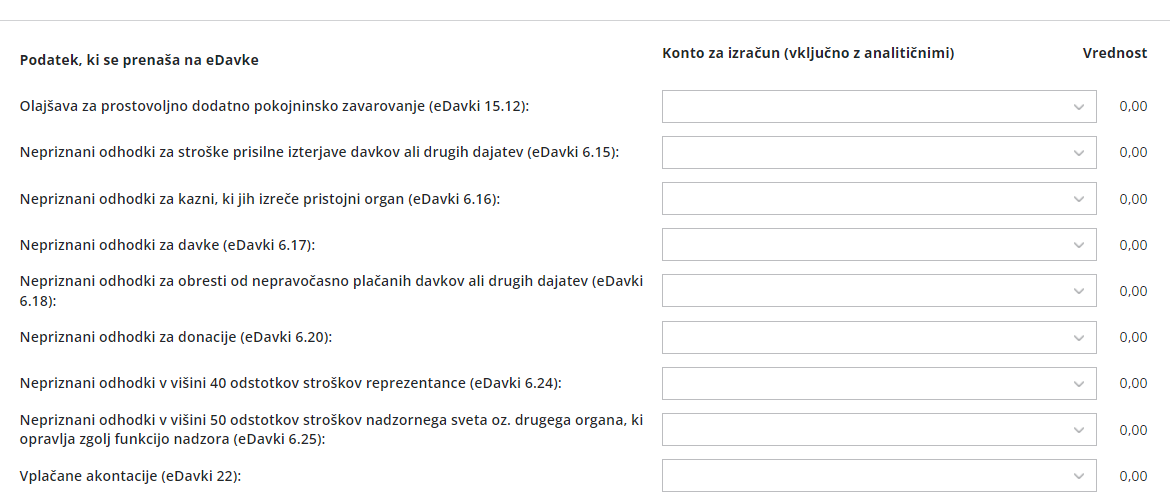This screenshot has width=1170, height=499.
Task: Open konto selector for kazni eDavki 6.16
Action: (879, 198)
